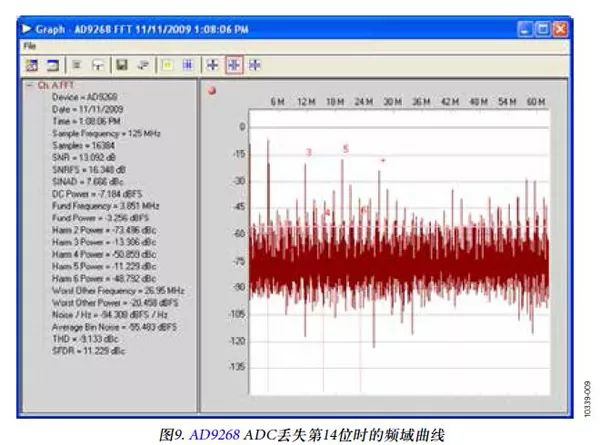This screenshot has width=600, height=445.
Task: Click the 6 M frequency axis label
Action: coord(277,102)
